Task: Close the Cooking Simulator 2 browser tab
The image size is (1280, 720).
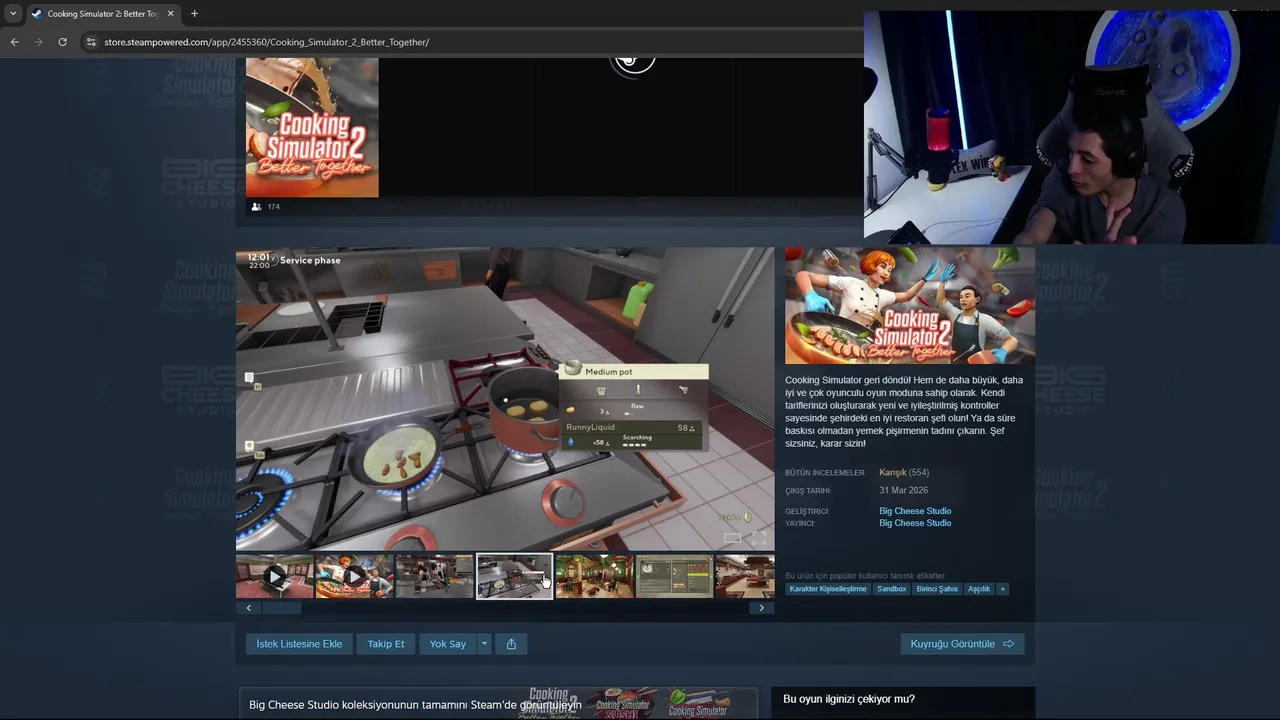Action: point(171,14)
